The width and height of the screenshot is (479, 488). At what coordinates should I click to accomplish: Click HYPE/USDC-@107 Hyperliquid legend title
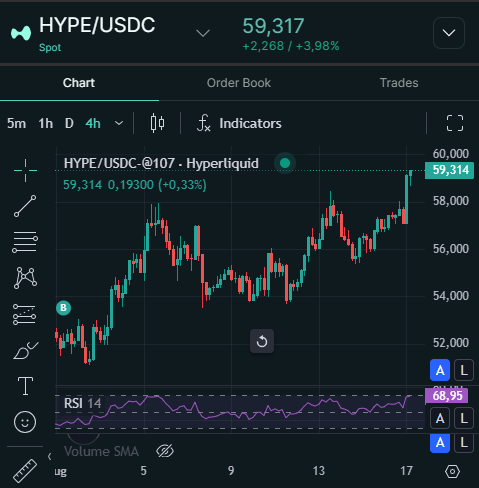click(x=161, y=163)
